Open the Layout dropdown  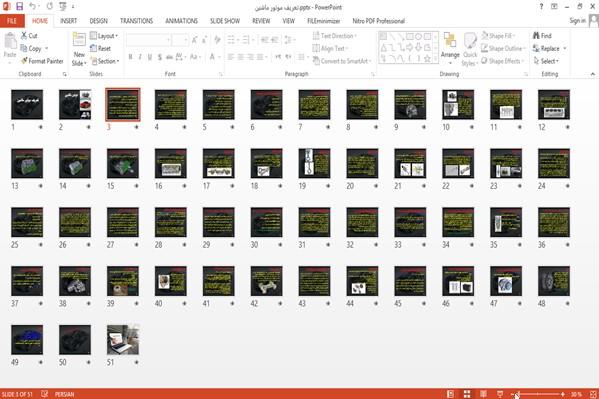click(x=104, y=36)
